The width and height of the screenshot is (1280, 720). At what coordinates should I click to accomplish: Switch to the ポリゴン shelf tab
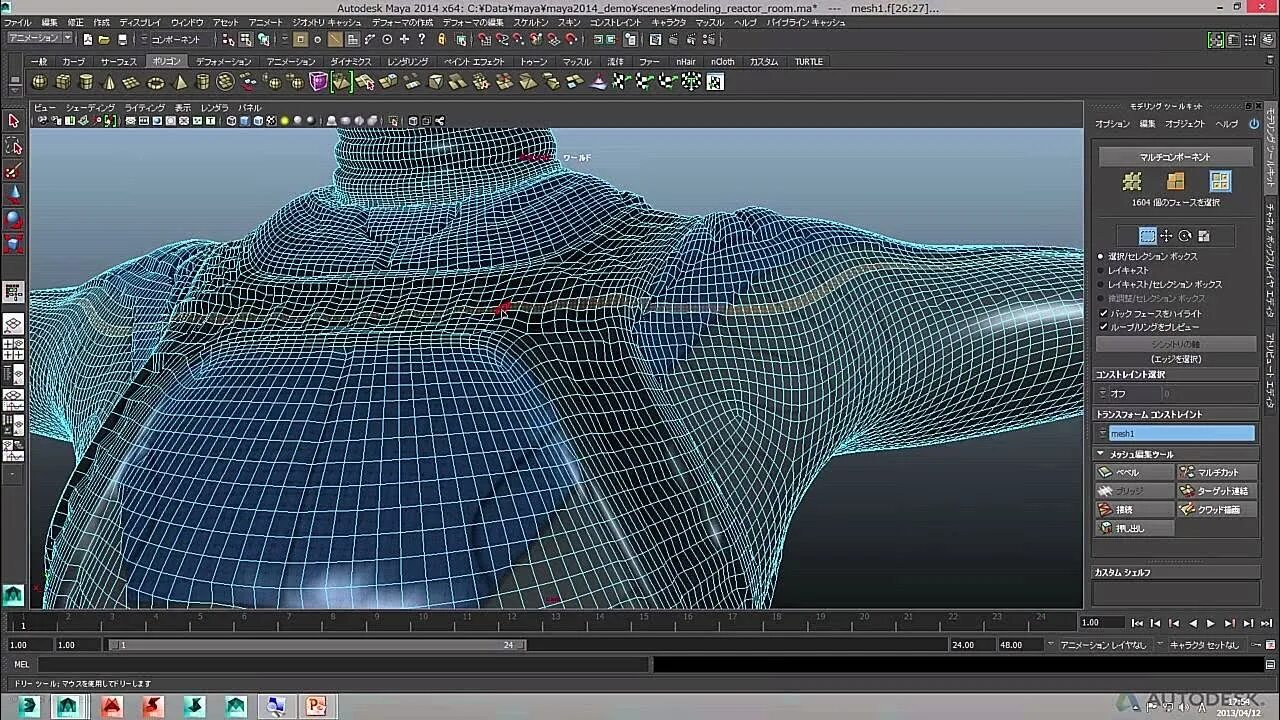point(166,61)
